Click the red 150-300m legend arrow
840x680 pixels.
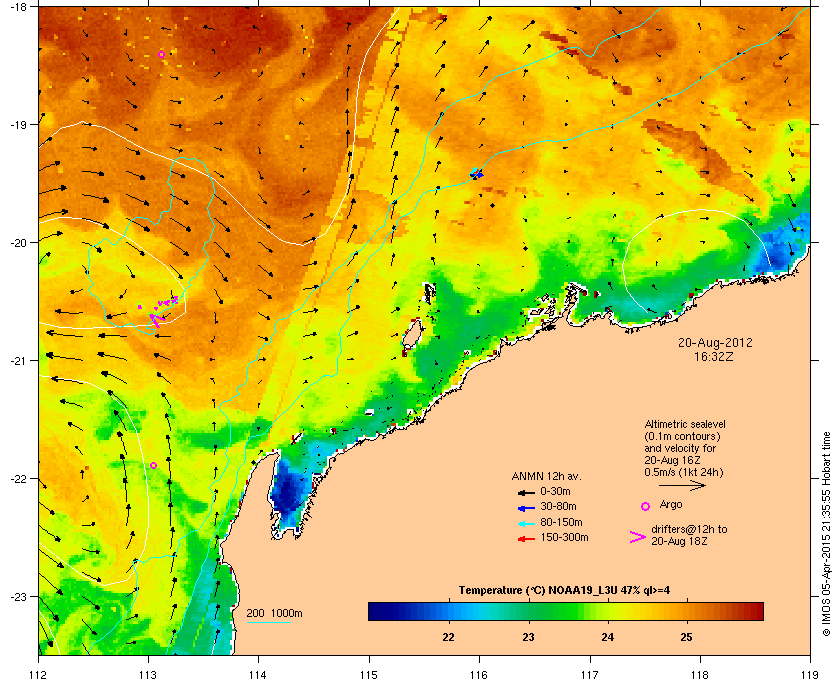[x=526, y=539]
